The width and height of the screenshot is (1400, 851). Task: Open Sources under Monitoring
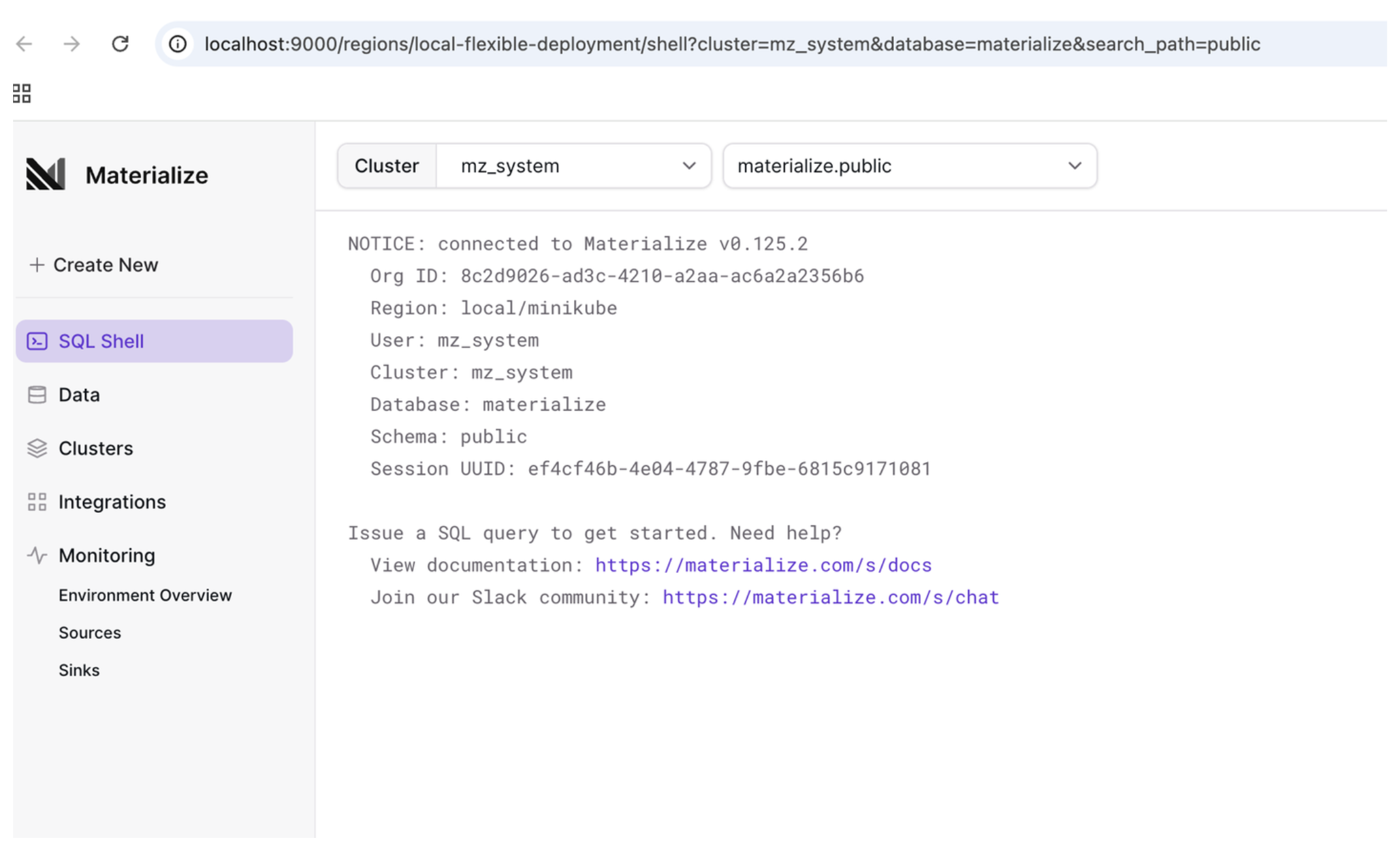click(x=89, y=633)
